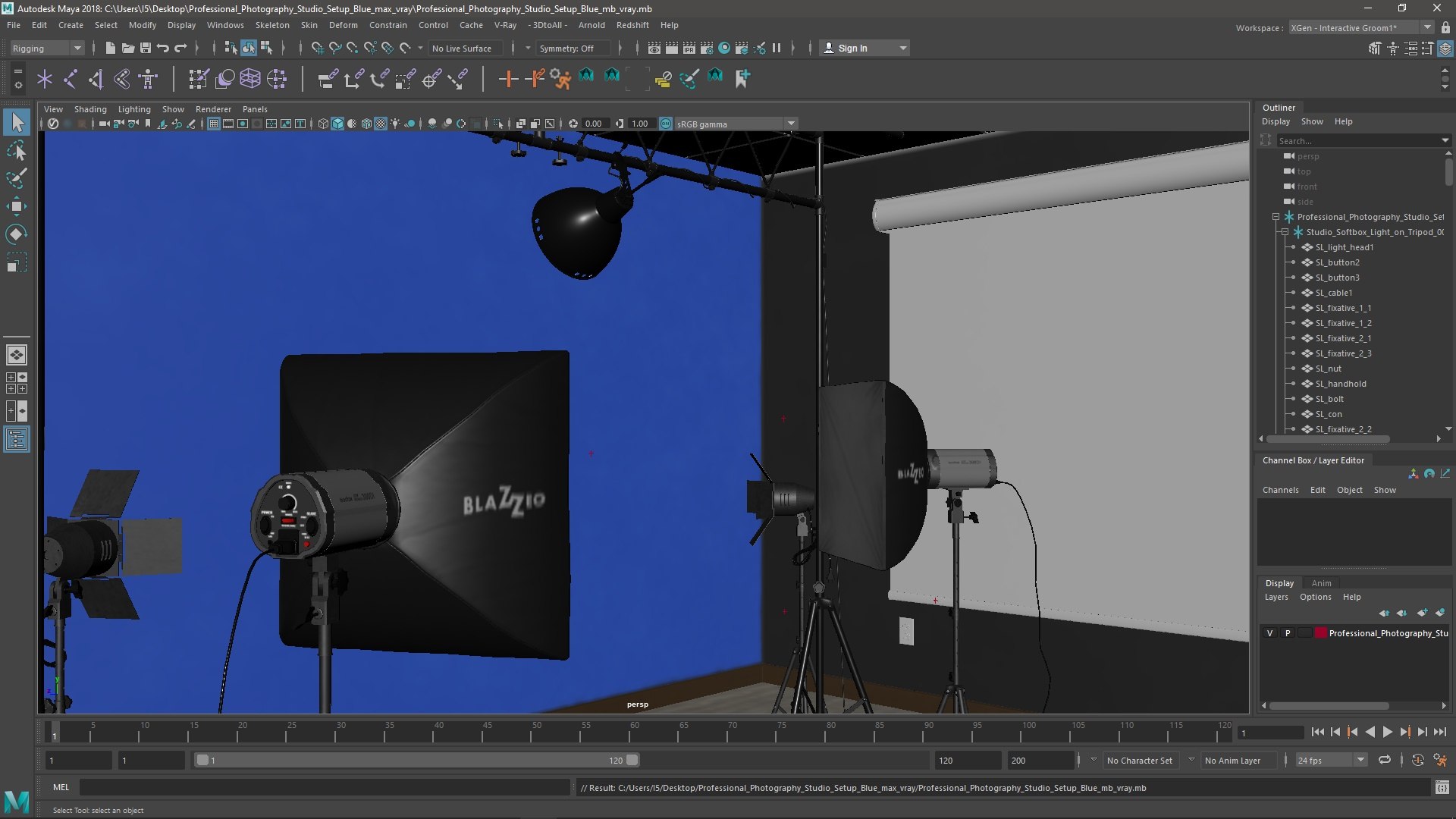
Task: Toggle smooth shade all in viewport
Action: coord(337,124)
